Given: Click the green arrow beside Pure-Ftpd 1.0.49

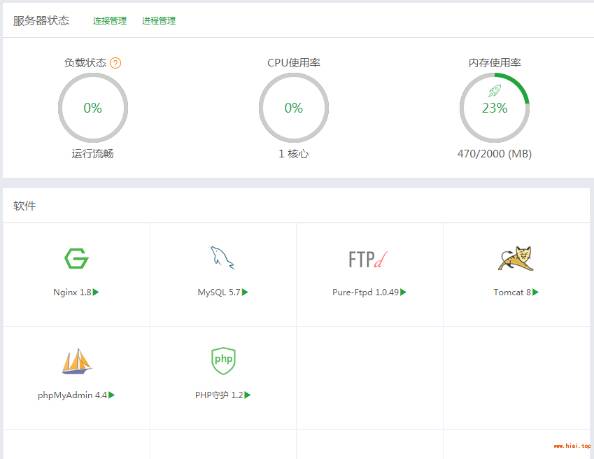Looking at the screenshot, I should pyautogui.click(x=403, y=292).
